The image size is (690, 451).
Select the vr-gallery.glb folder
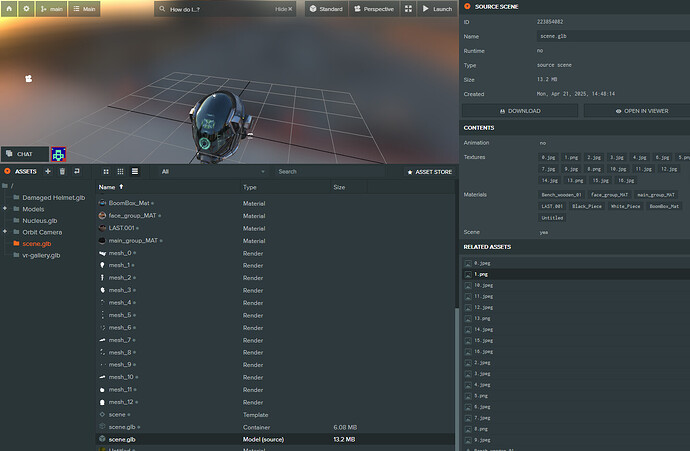point(41,255)
